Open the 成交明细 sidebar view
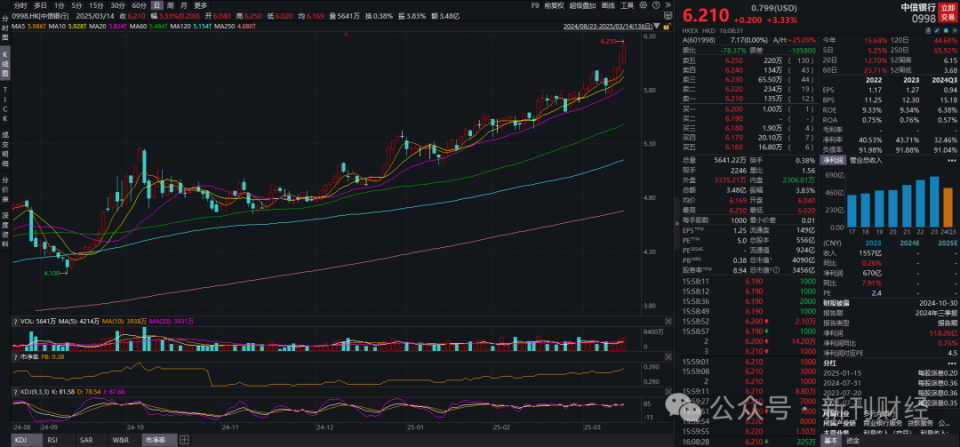Viewport: 960px width, 447px height. 5,149
